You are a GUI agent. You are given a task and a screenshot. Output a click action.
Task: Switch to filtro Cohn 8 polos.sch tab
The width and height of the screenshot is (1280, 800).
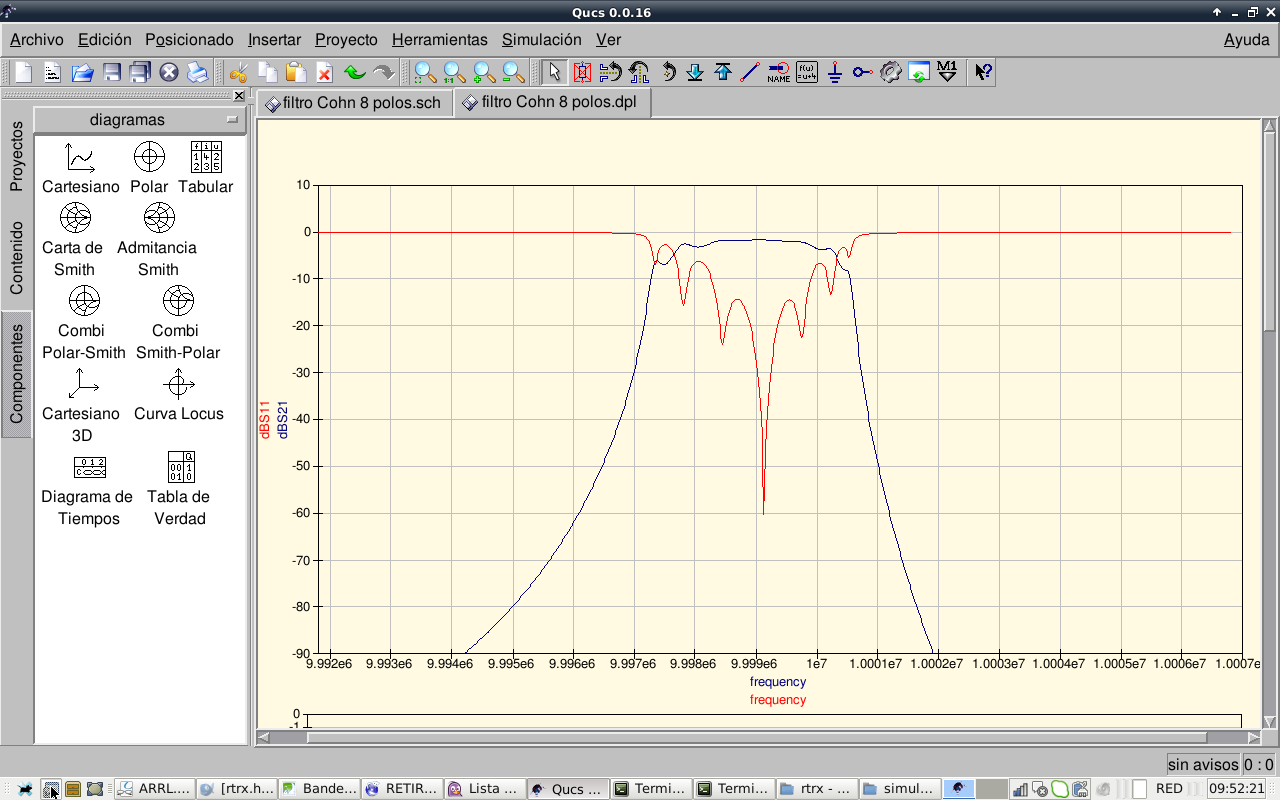point(353,103)
